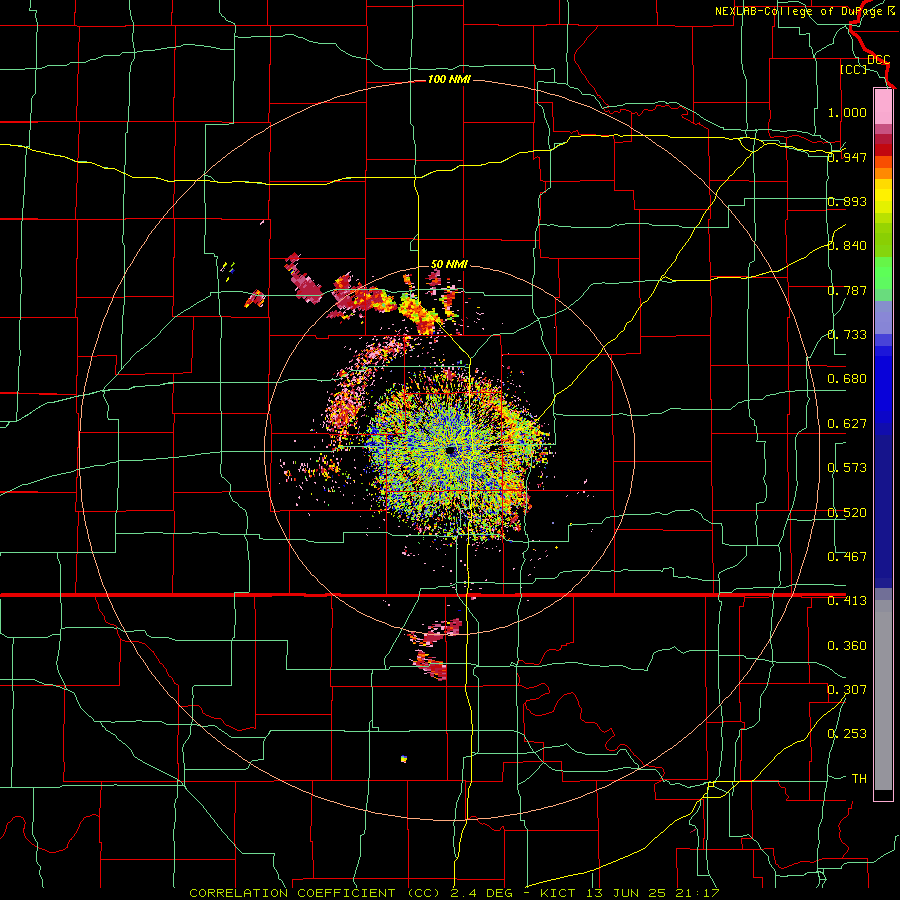Screen dimensions: 900x900
Task: Click the DCC label above the color scale
Action: [878, 60]
